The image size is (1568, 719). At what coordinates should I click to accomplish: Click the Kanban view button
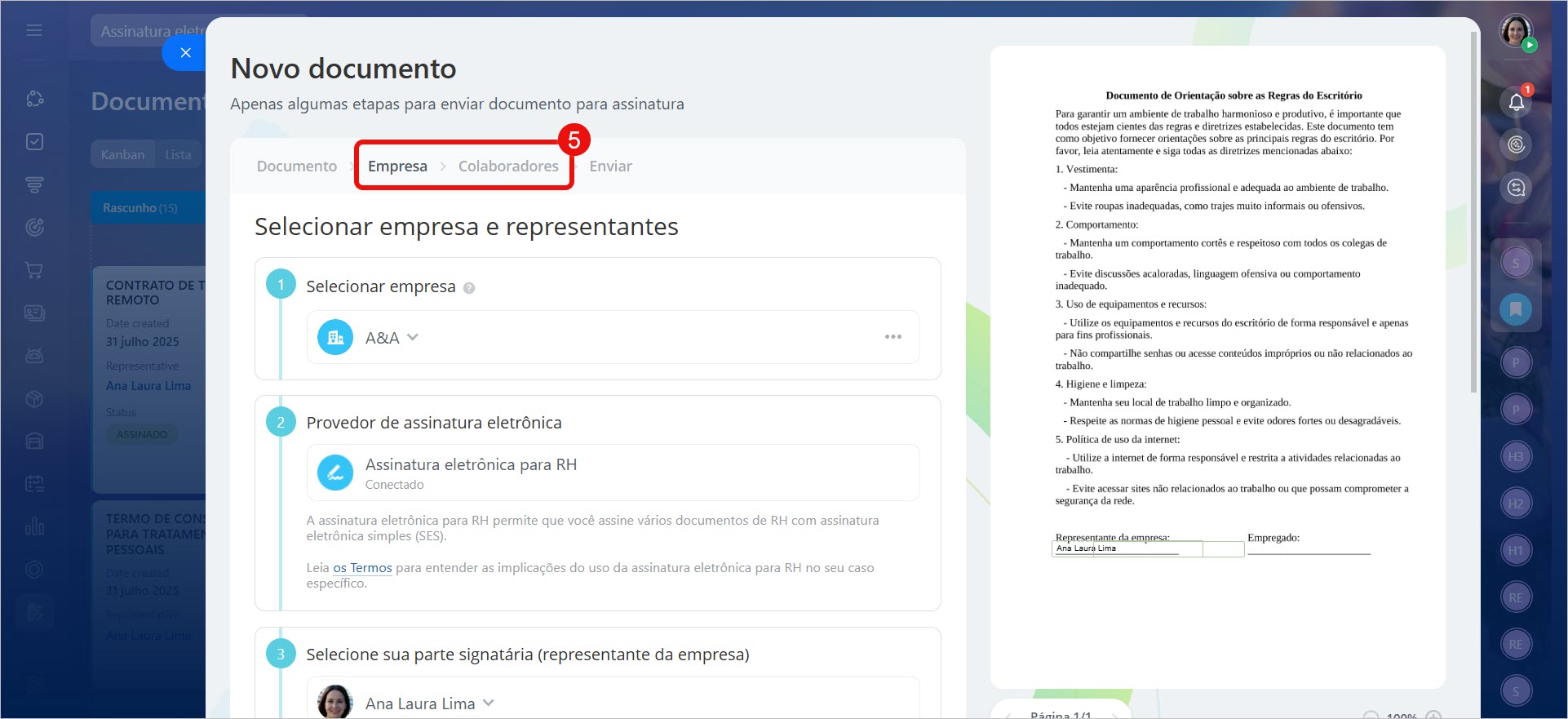pos(122,155)
